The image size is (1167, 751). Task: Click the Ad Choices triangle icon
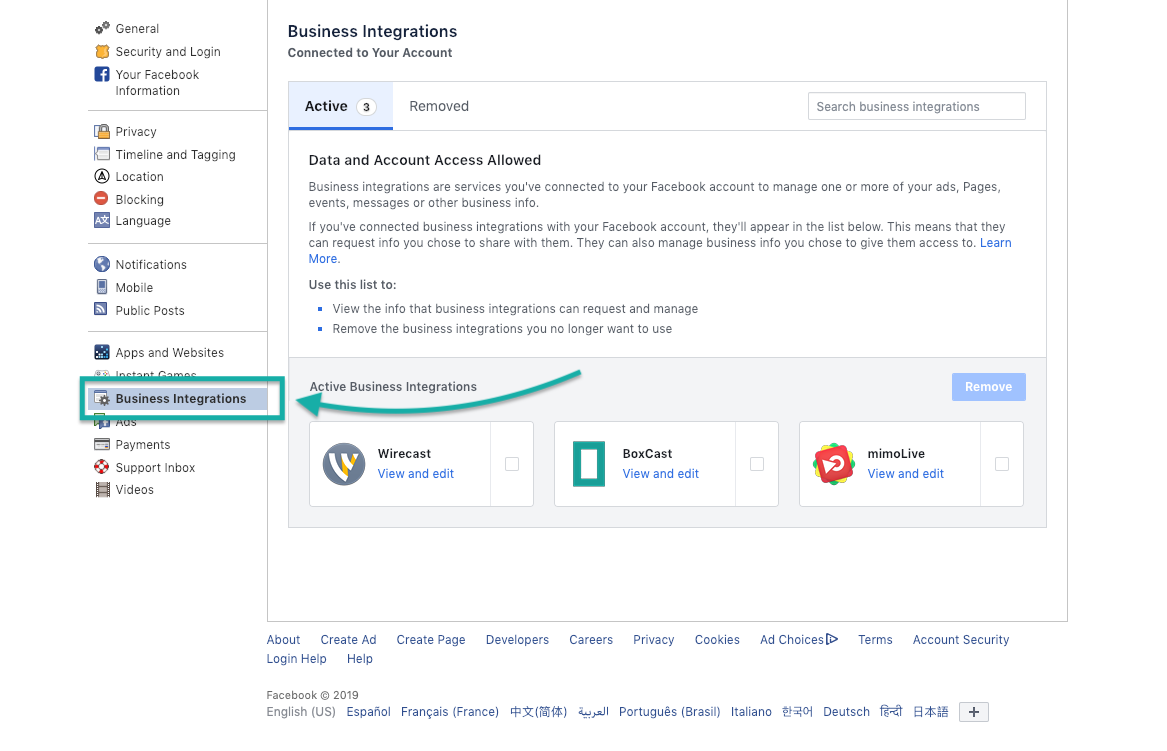pos(832,639)
